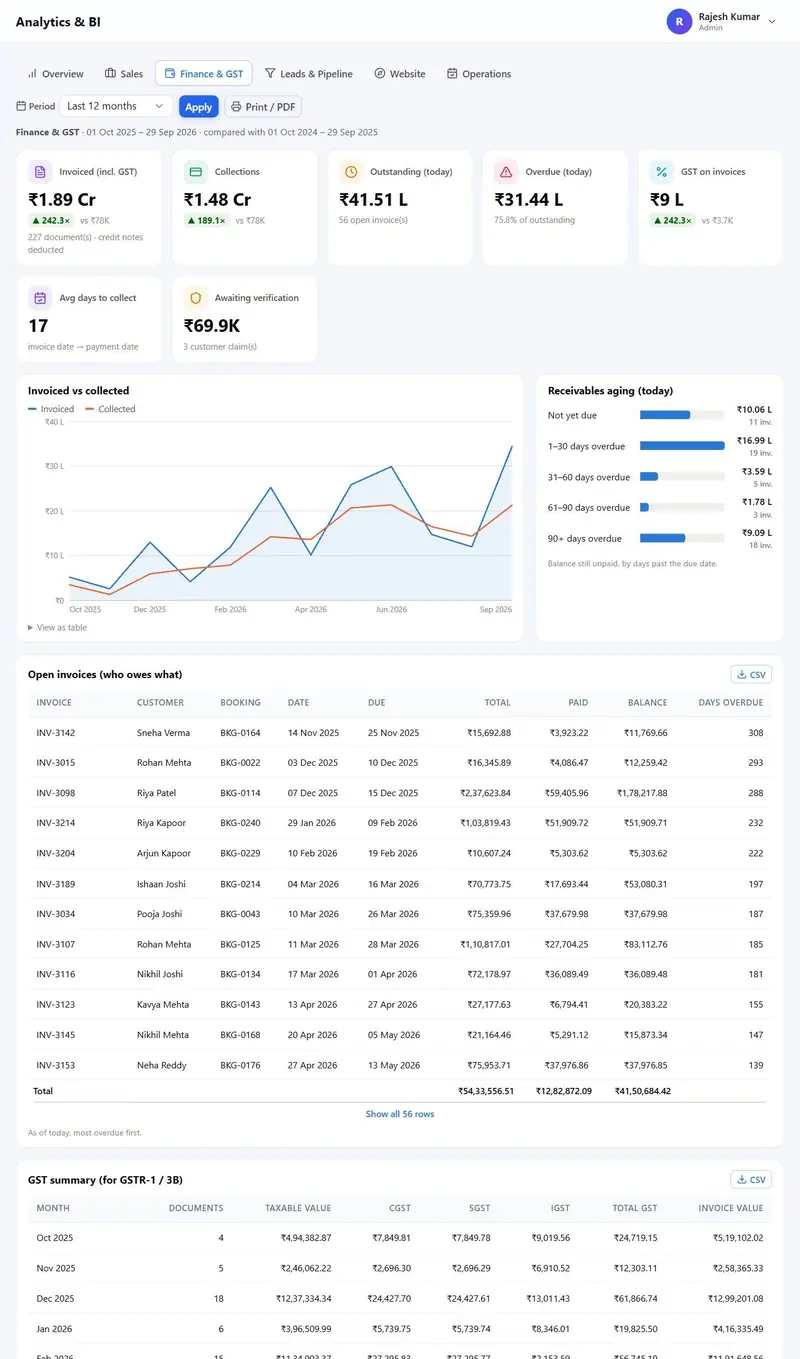Click invoice INV-3116
Image resolution: width=800 pixels, height=1359 pixels.
56,974
